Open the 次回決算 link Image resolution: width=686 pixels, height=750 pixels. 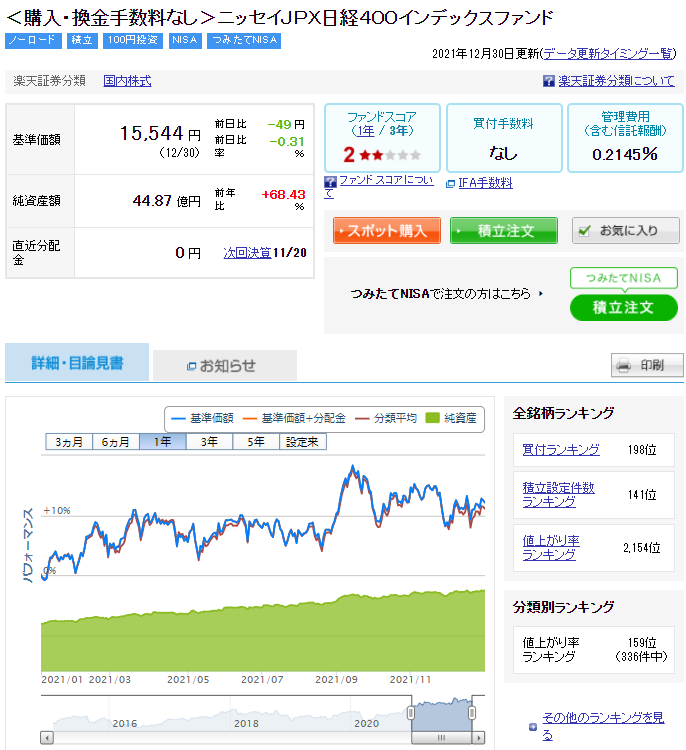(x=247, y=253)
